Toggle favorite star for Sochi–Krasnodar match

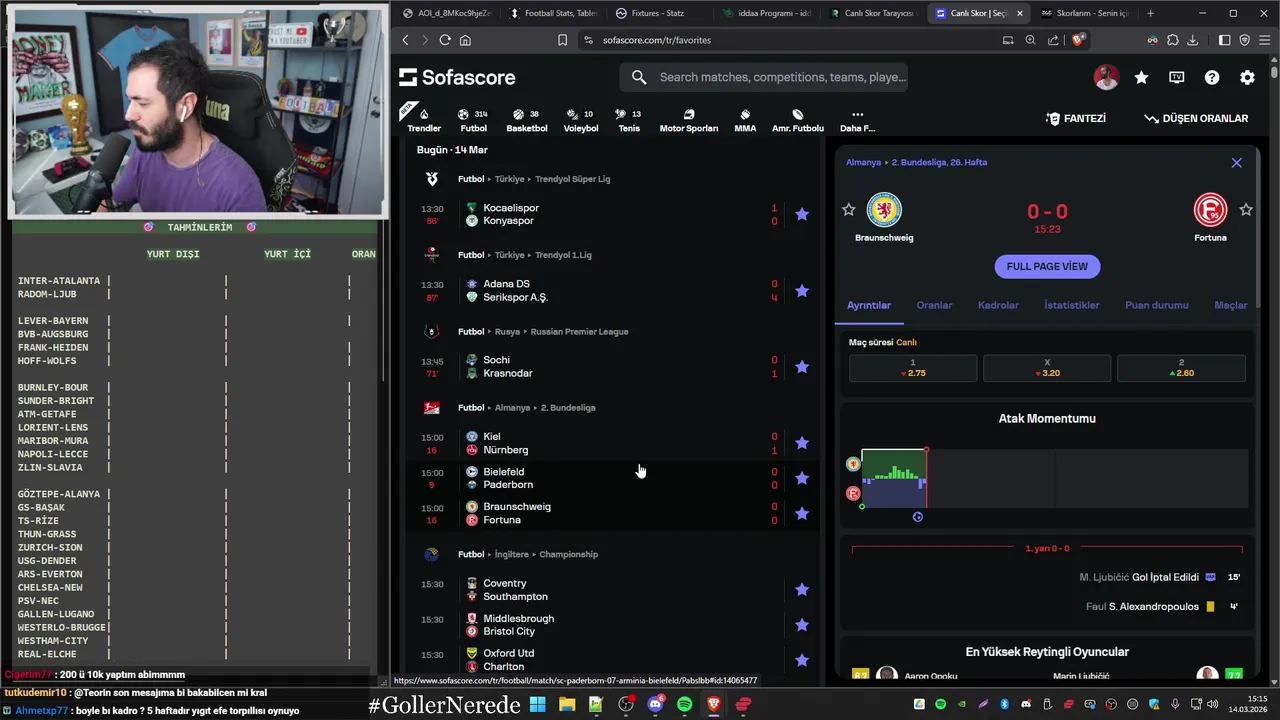click(x=802, y=367)
